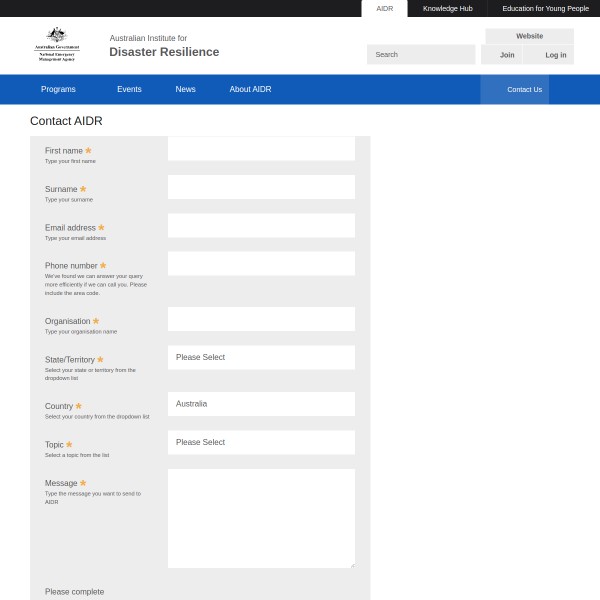Focus the First name text field
The width and height of the screenshot is (600, 600).
pyautogui.click(x=261, y=149)
